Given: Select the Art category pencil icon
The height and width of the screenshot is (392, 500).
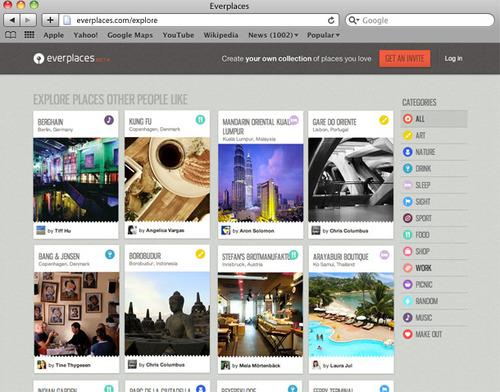Looking at the screenshot, I should [x=407, y=135].
